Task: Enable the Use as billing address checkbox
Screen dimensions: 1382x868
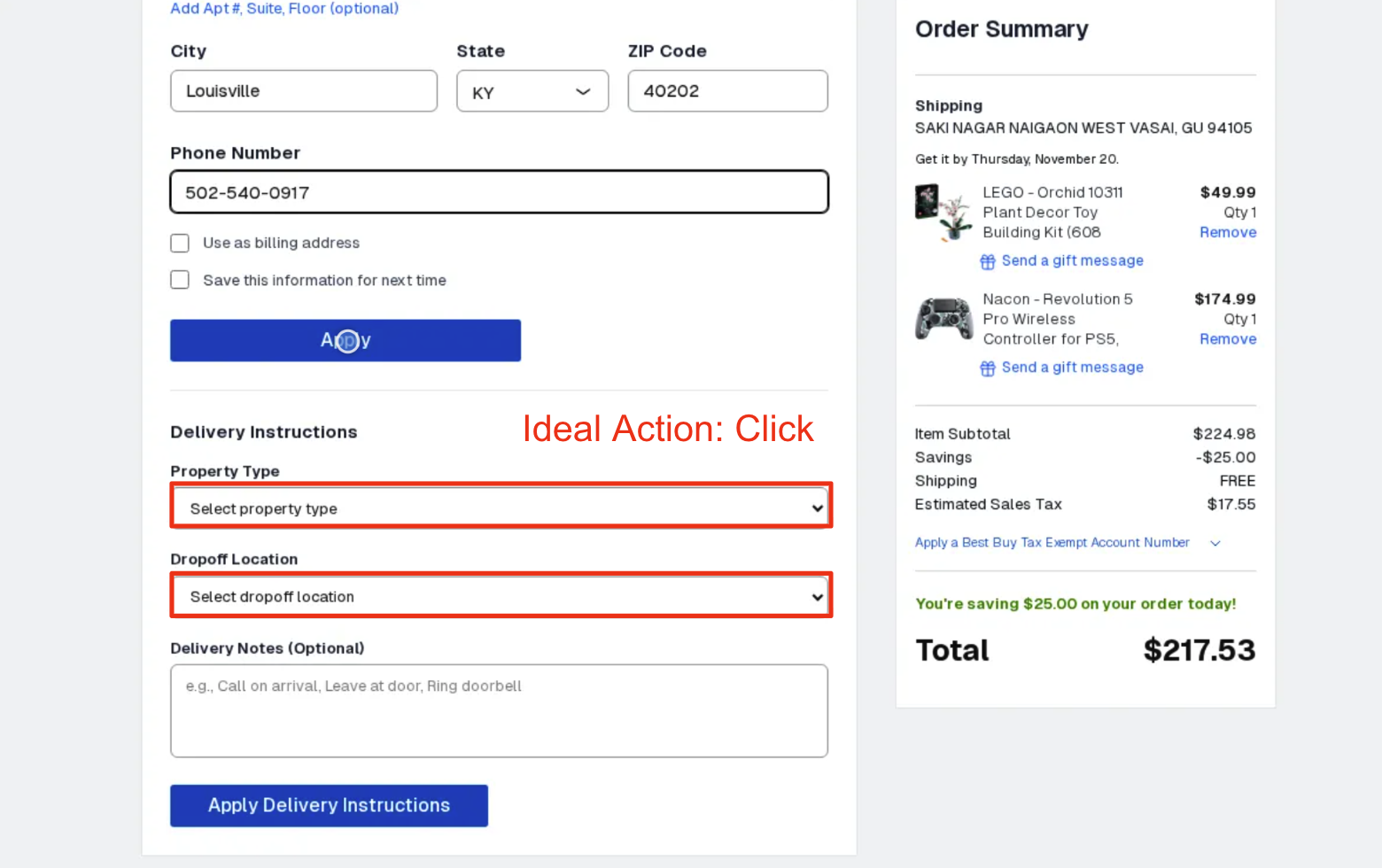Action: coord(179,243)
